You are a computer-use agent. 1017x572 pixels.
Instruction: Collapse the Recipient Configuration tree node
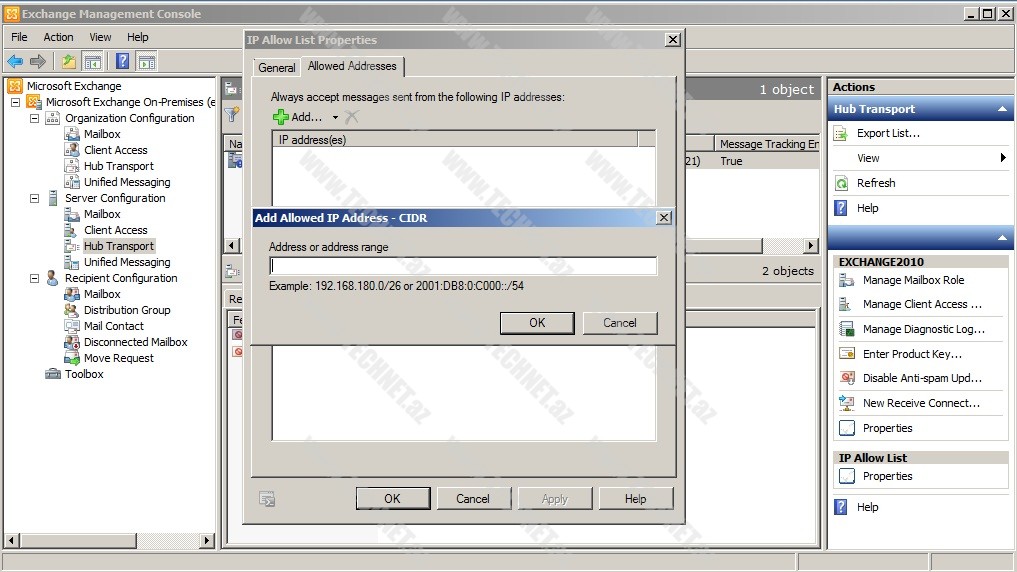(x=34, y=278)
